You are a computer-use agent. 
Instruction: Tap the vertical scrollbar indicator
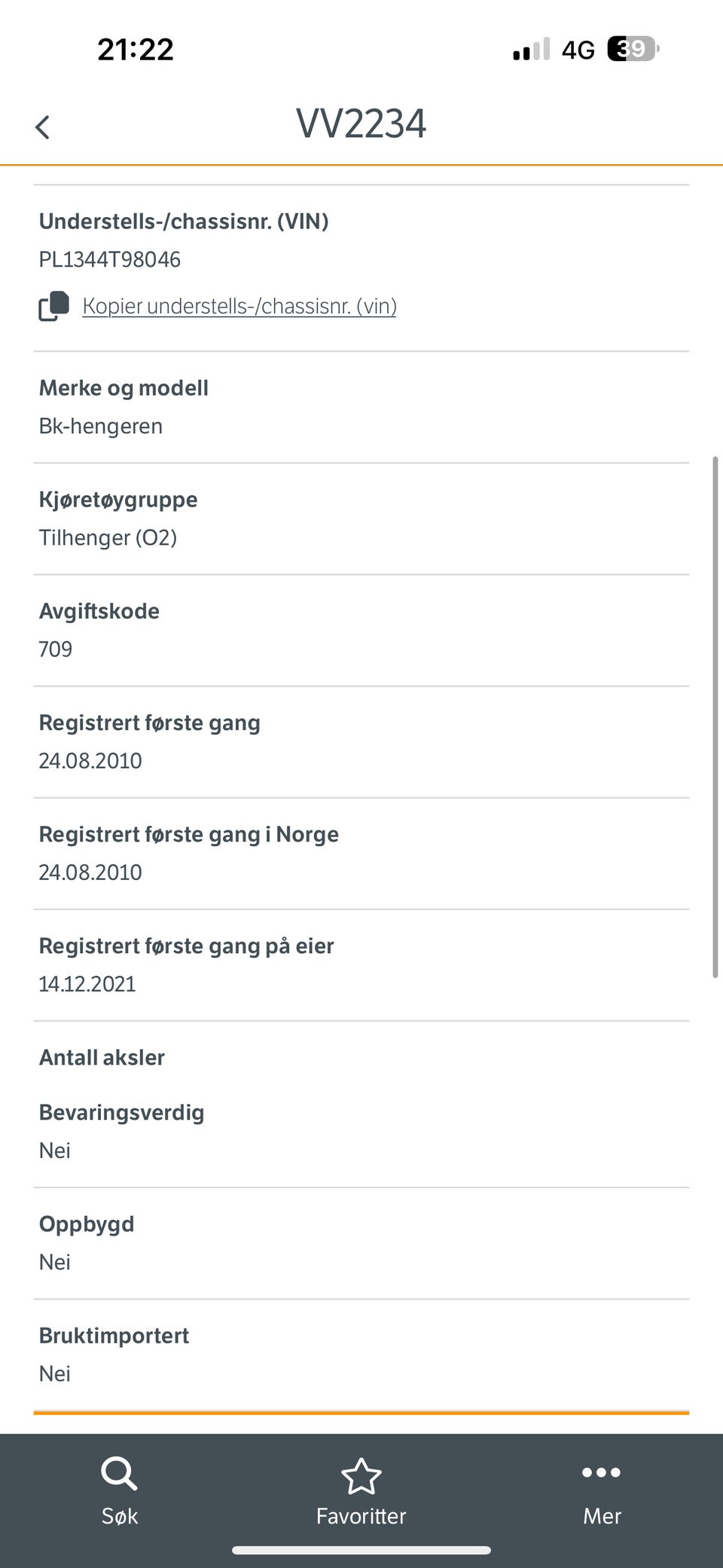point(715,717)
